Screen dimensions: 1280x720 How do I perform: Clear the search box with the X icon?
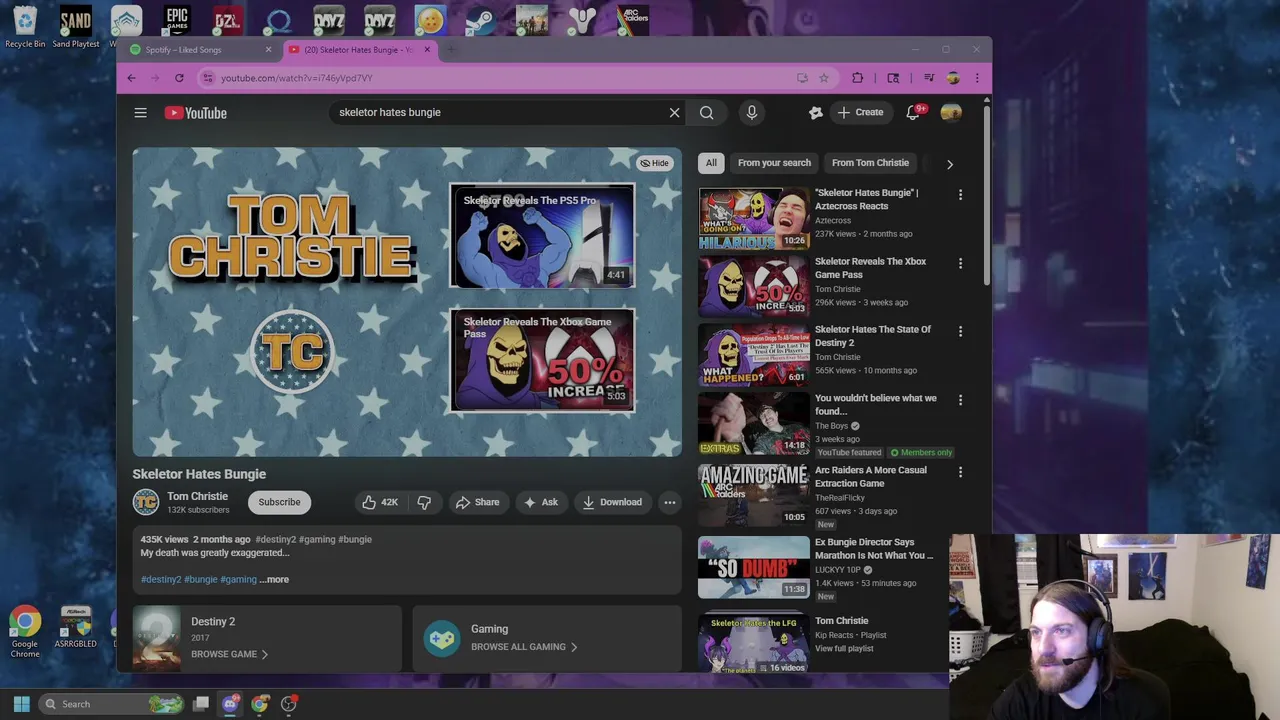coord(674,113)
